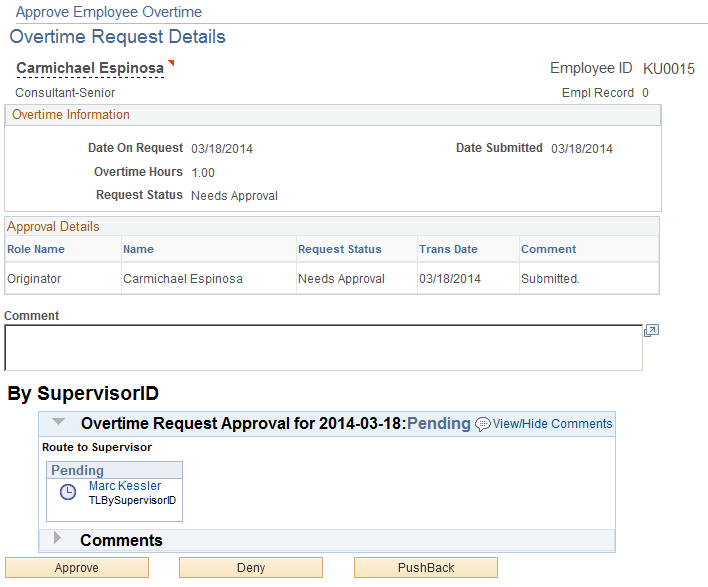Click the pending clock icon beside Marc Kessler

68,492
